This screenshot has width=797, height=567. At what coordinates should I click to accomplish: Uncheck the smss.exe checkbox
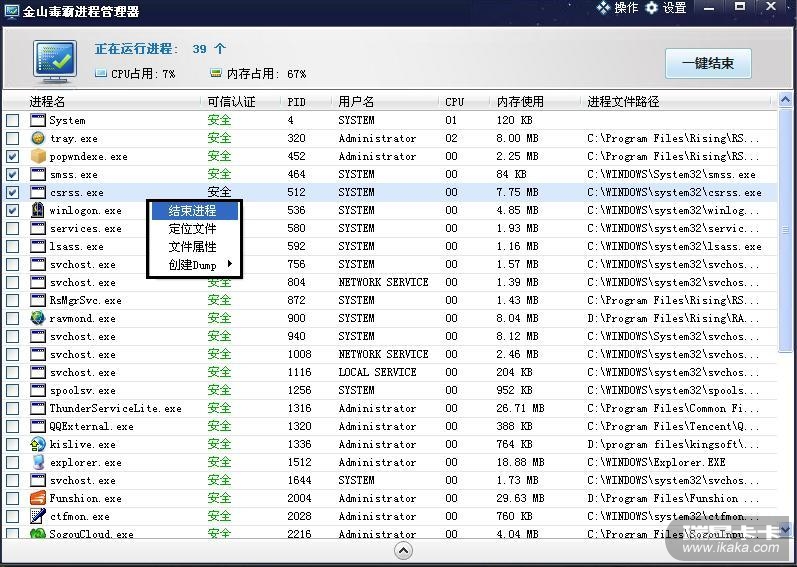point(13,174)
